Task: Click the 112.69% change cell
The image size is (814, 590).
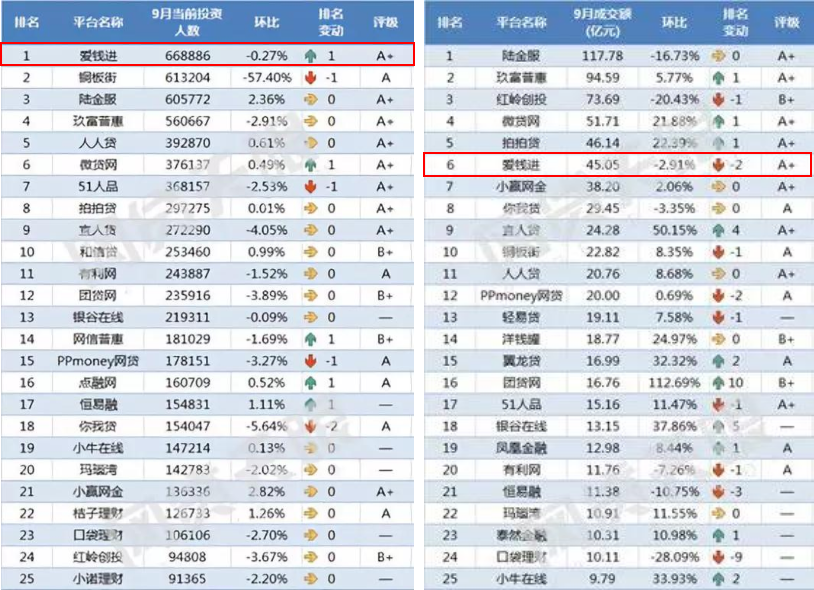Action: coord(675,383)
